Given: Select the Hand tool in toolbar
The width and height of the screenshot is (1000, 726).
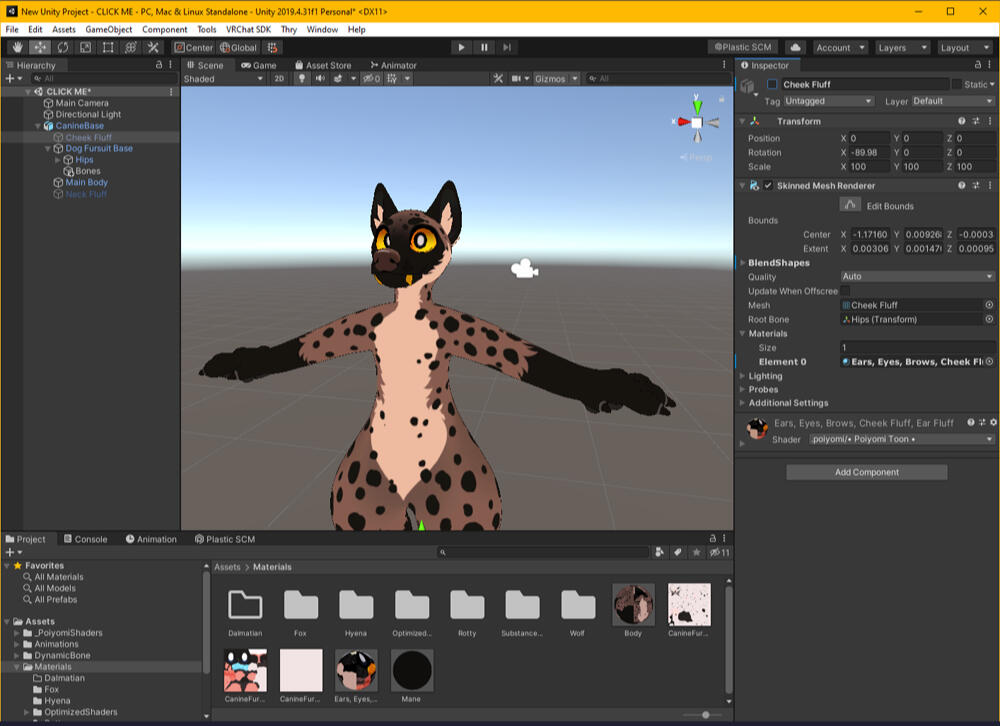Looking at the screenshot, I should coord(18,47).
